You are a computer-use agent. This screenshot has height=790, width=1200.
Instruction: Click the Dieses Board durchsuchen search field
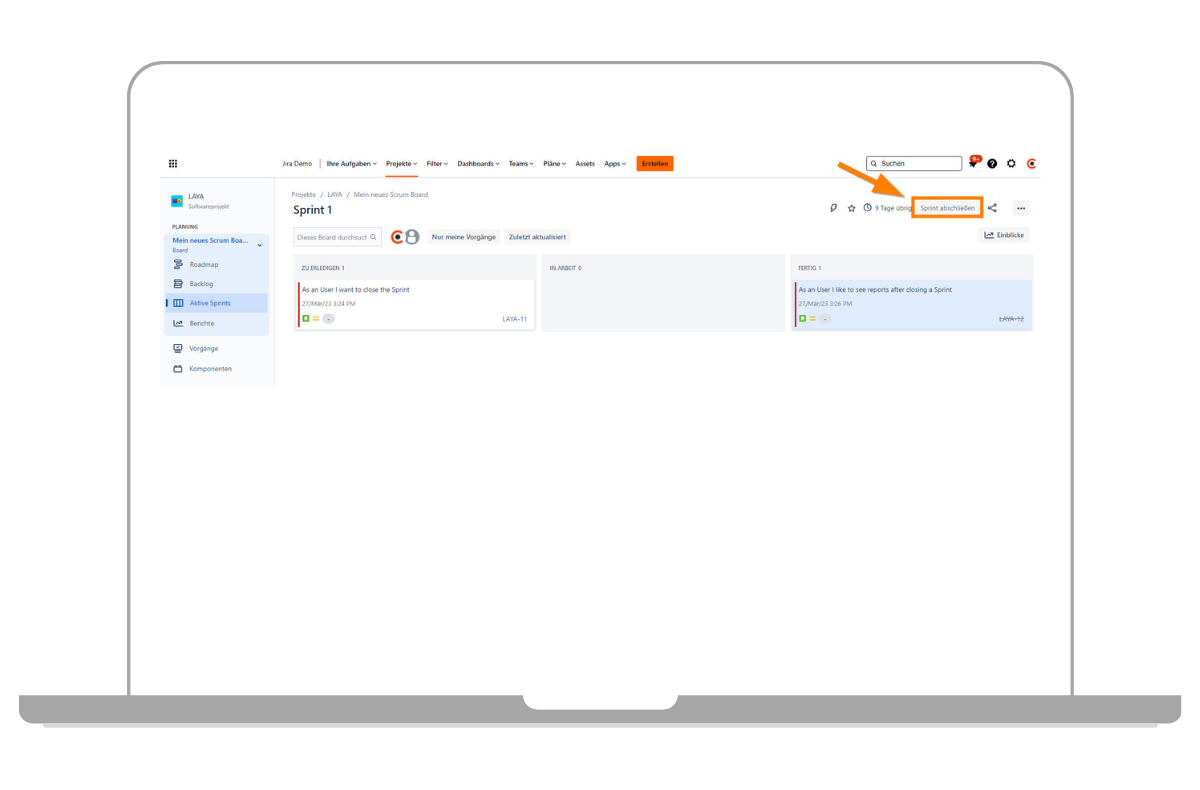333,237
